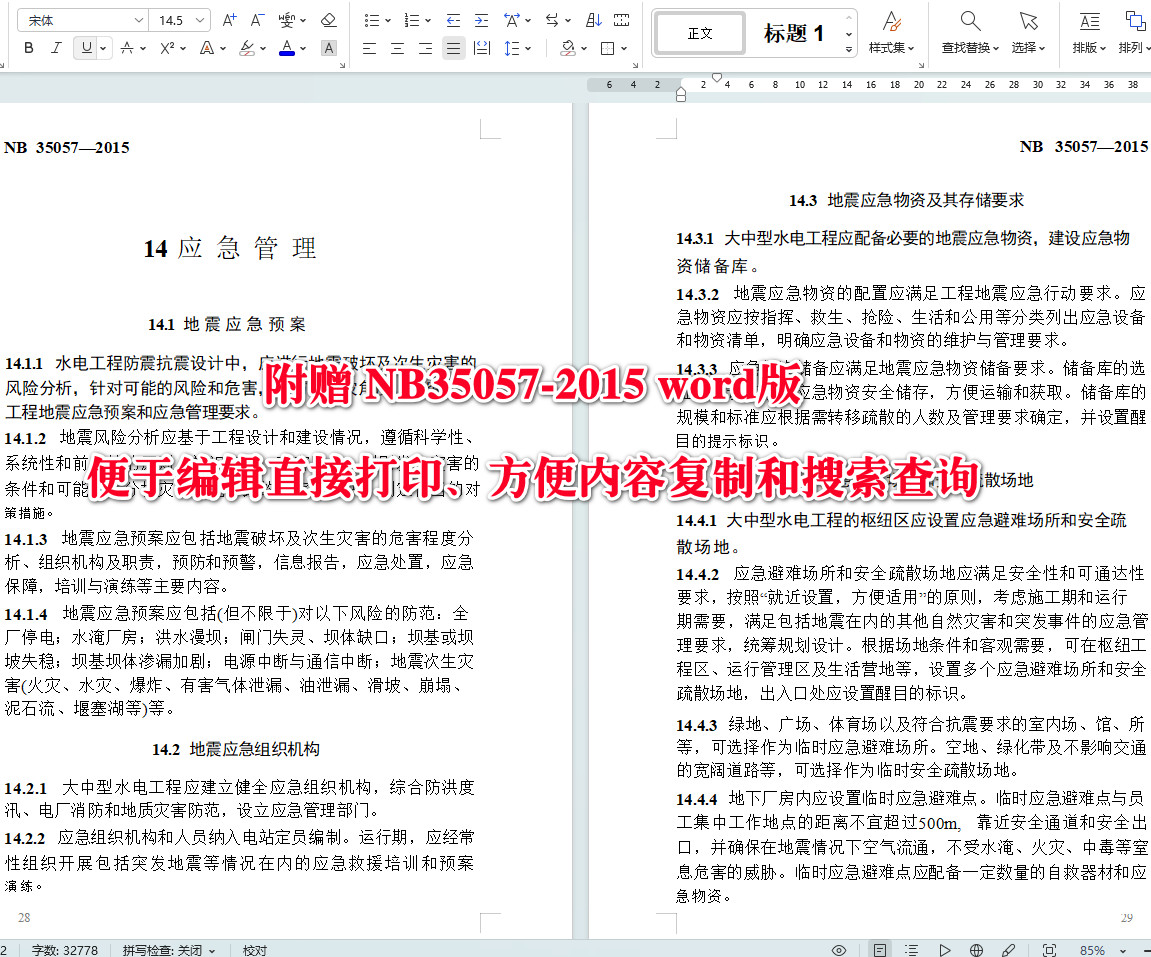This screenshot has width=1151, height=957.
Task: Open the tab/line-break tool
Action: [x=552, y=21]
